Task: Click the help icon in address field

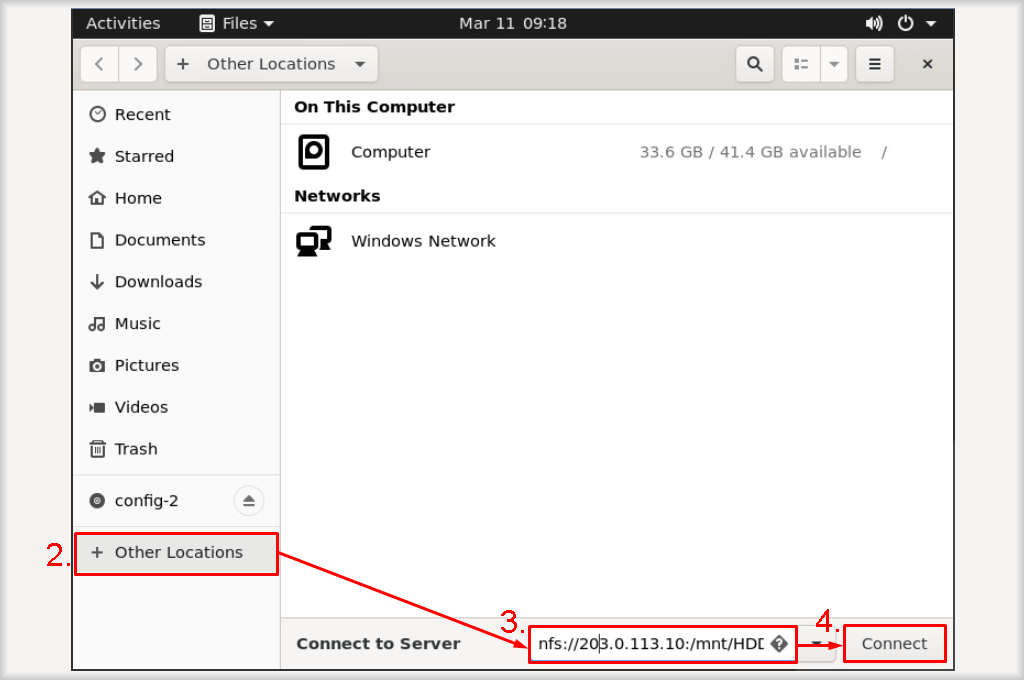Action: tap(779, 644)
